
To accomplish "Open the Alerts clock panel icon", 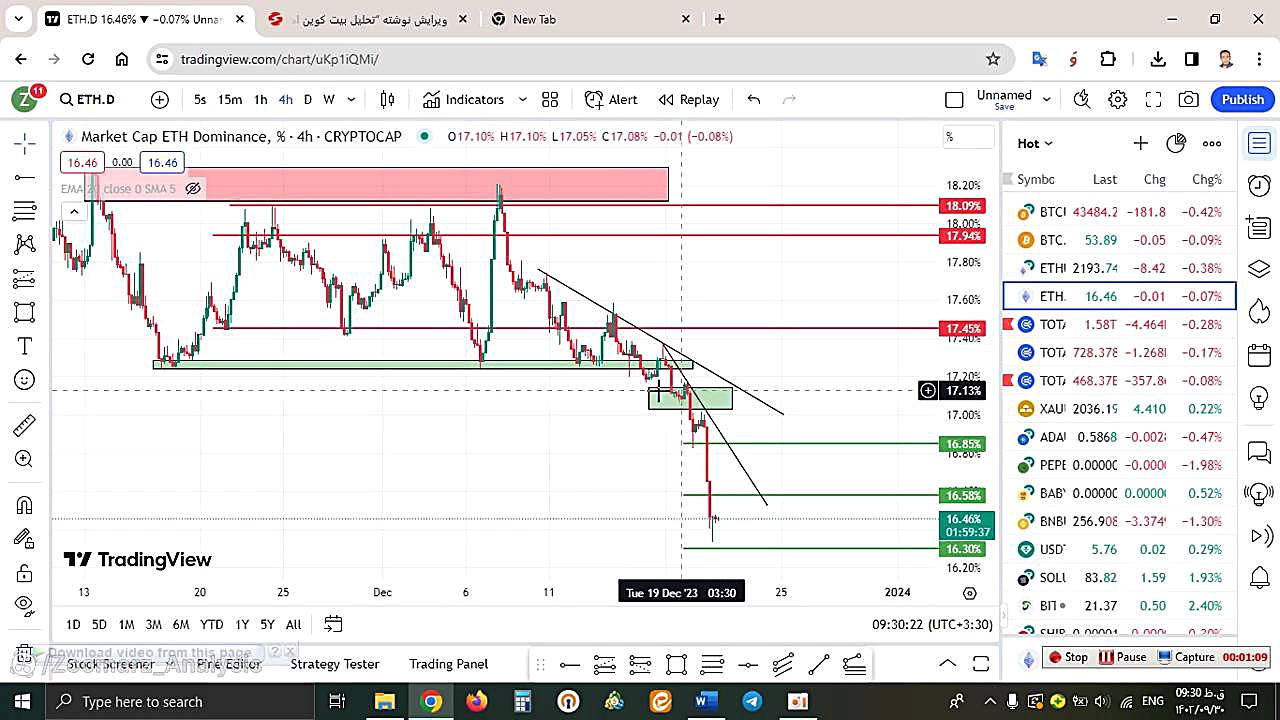I will coord(1260,185).
